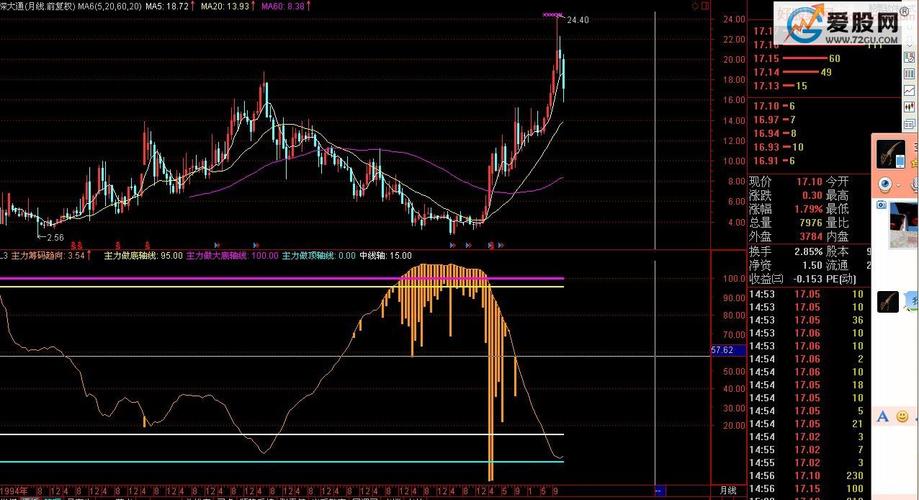
Task: Click the 涨幅 1.79% value
Action: pos(809,209)
